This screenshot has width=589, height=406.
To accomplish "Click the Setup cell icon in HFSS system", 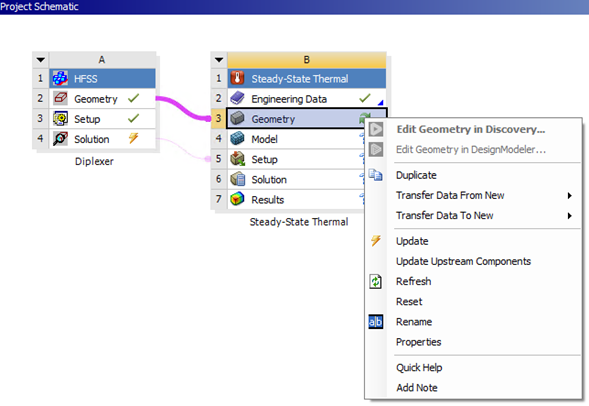I will (x=60, y=119).
